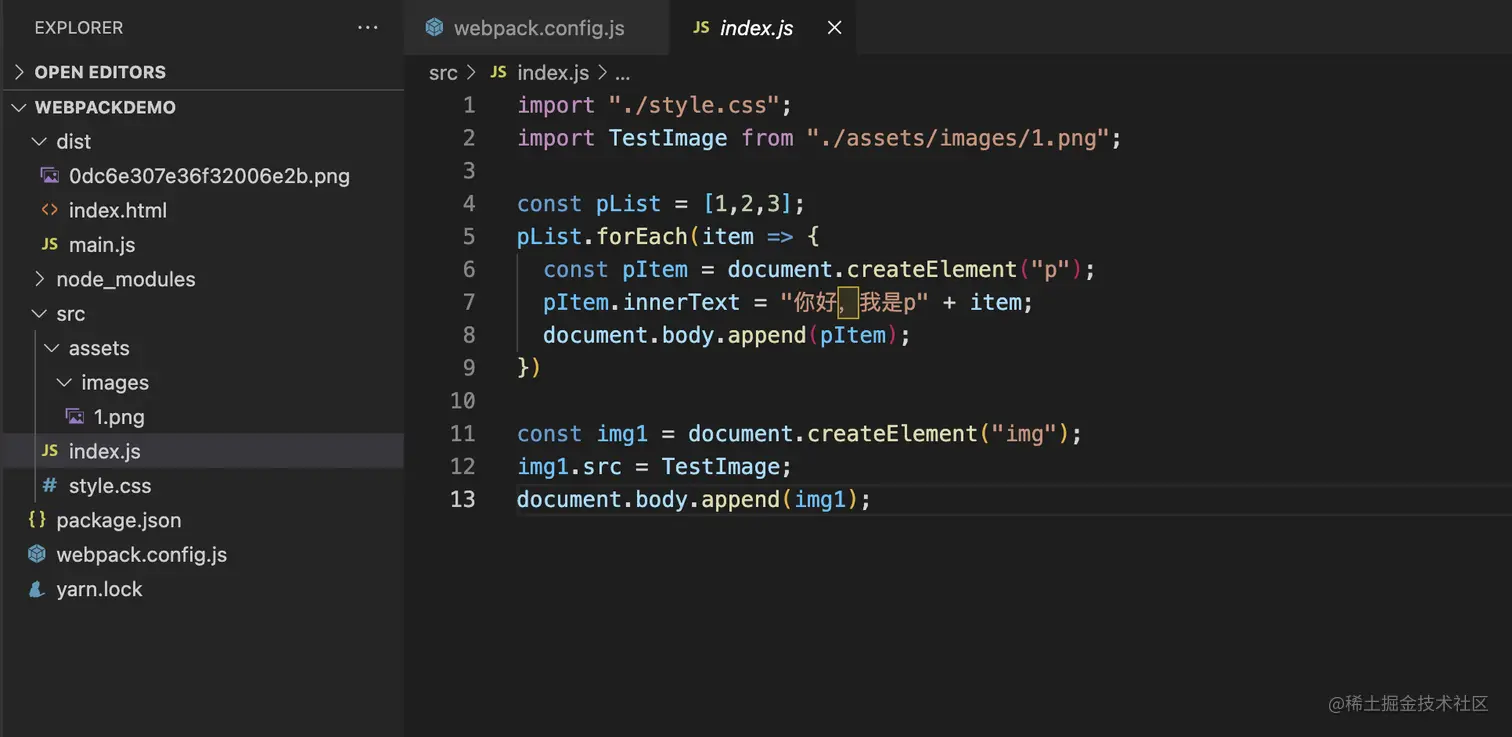This screenshot has width=1512, height=737.
Task: Click the JS icon on the index.js tab
Action: (702, 28)
